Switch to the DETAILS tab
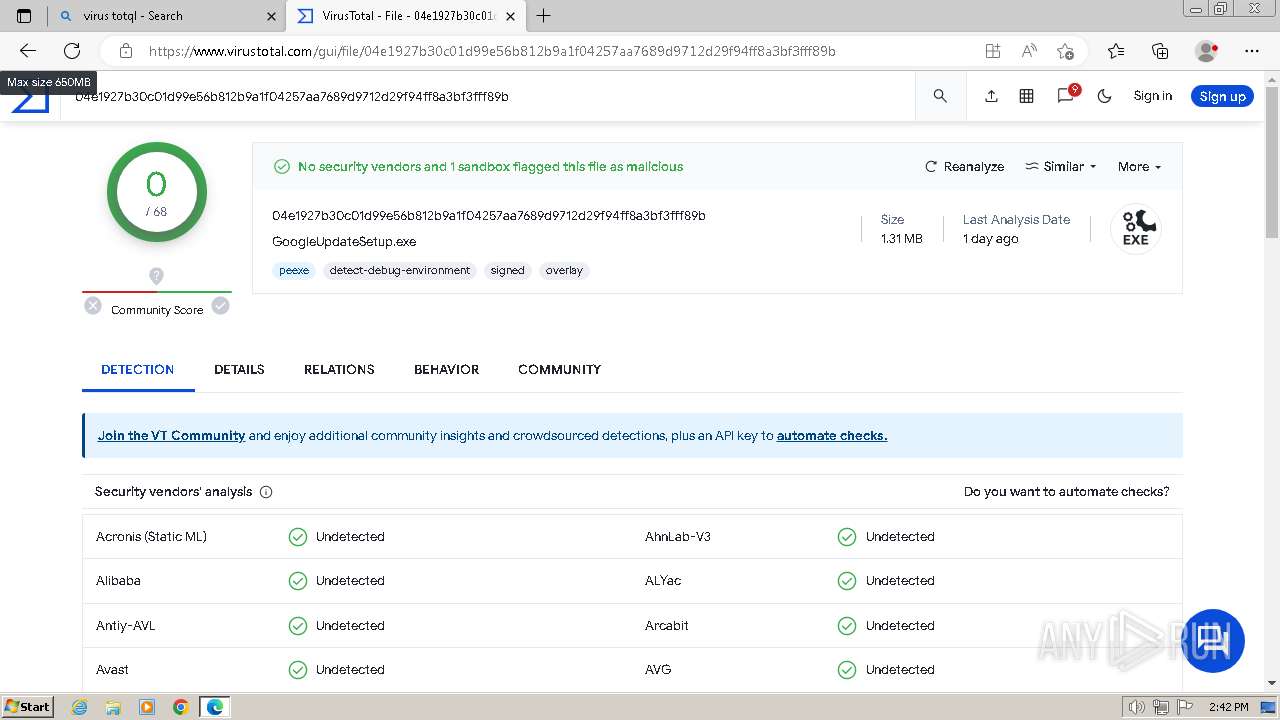 (x=239, y=369)
